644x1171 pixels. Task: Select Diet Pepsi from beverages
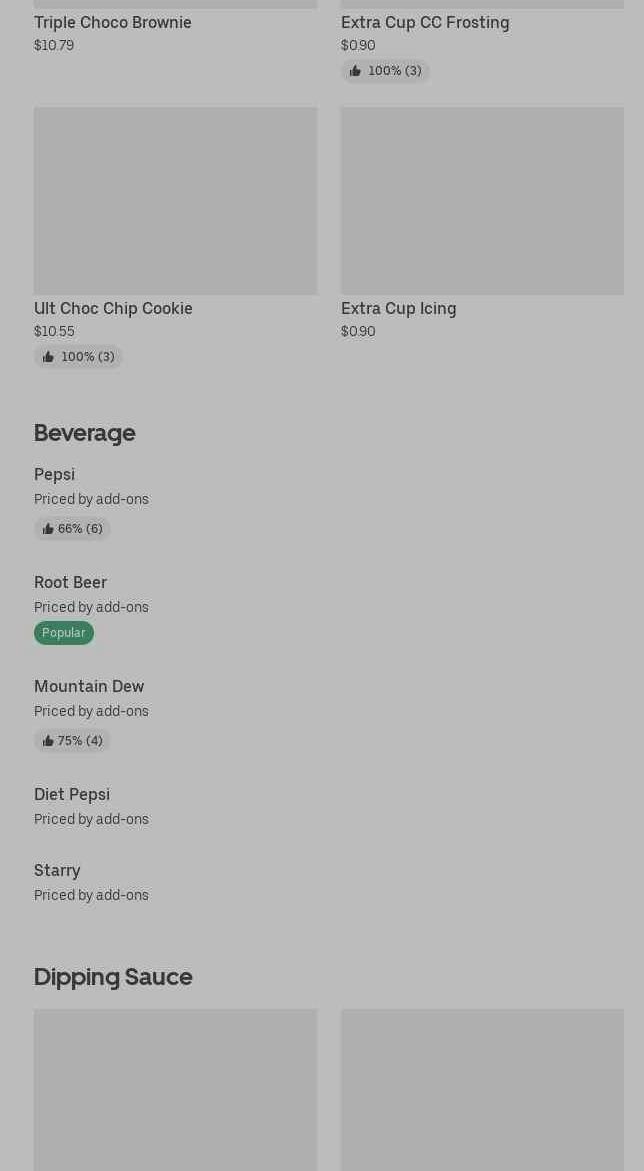(72, 794)
